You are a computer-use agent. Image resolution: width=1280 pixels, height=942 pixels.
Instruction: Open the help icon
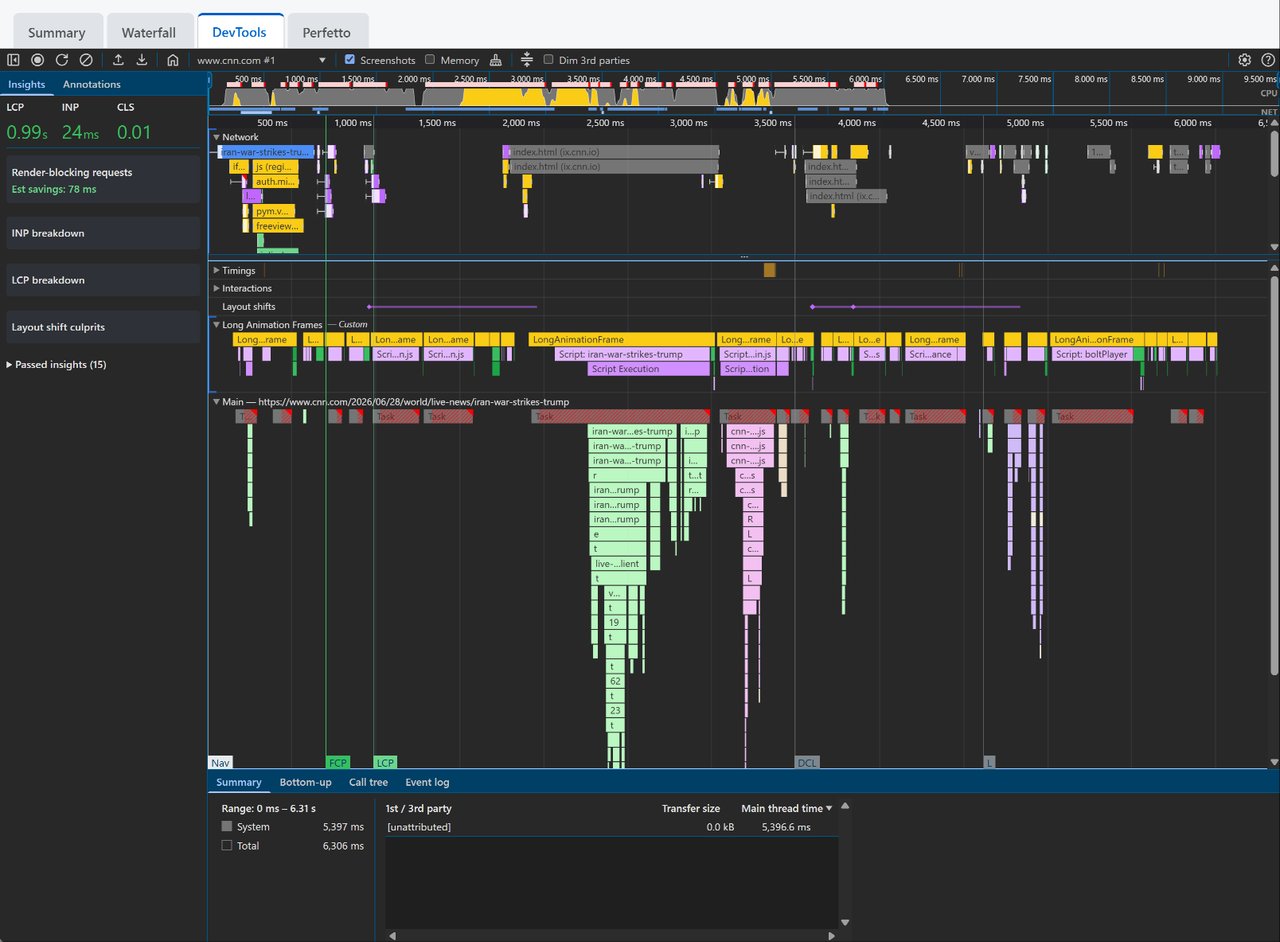[x=1268, y=60]
